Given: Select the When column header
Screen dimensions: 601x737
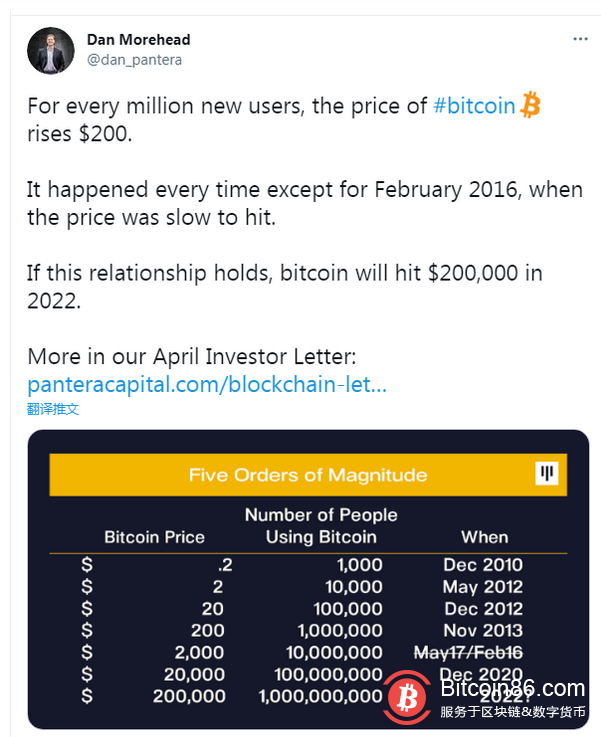Looking at the screenshot, I should 485,537.
